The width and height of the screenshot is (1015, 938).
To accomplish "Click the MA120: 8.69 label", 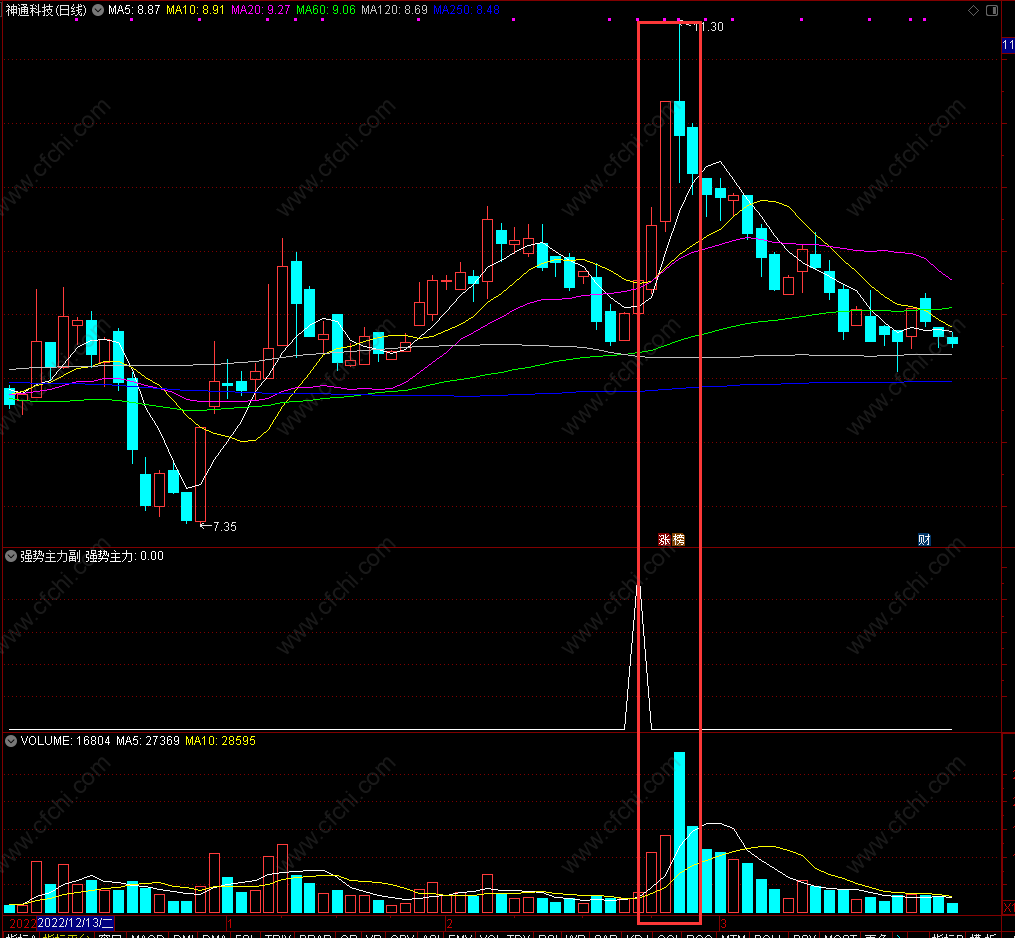I will tap(394, 10).
